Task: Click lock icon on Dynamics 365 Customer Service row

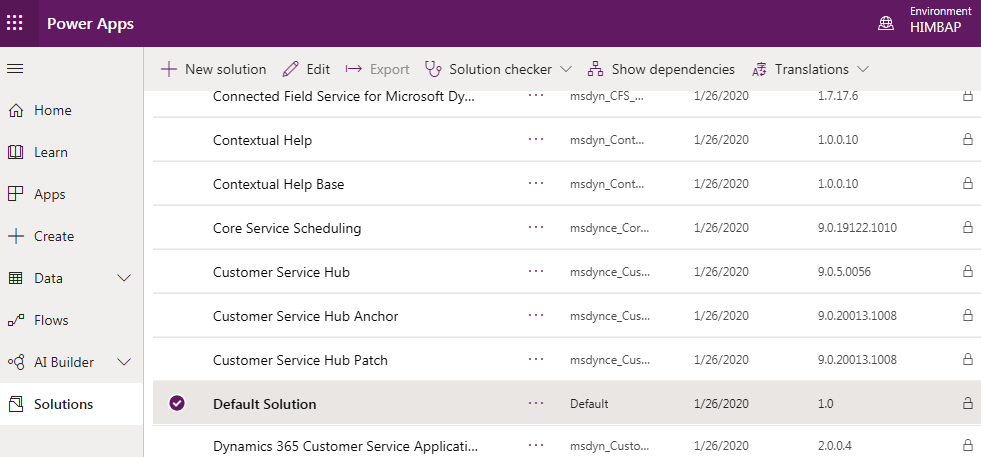Action: (967, 446)
